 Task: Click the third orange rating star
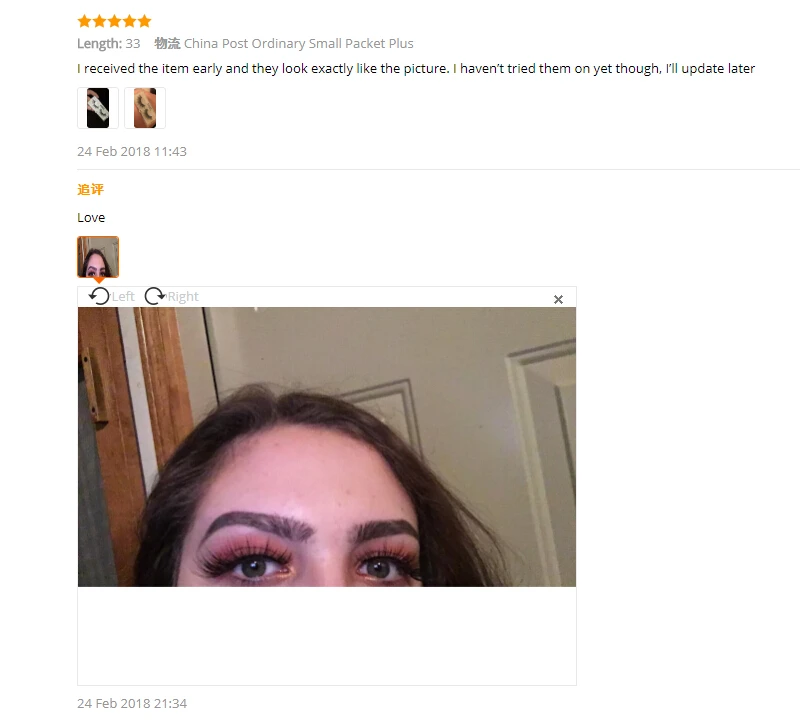(x=114, y=21)
